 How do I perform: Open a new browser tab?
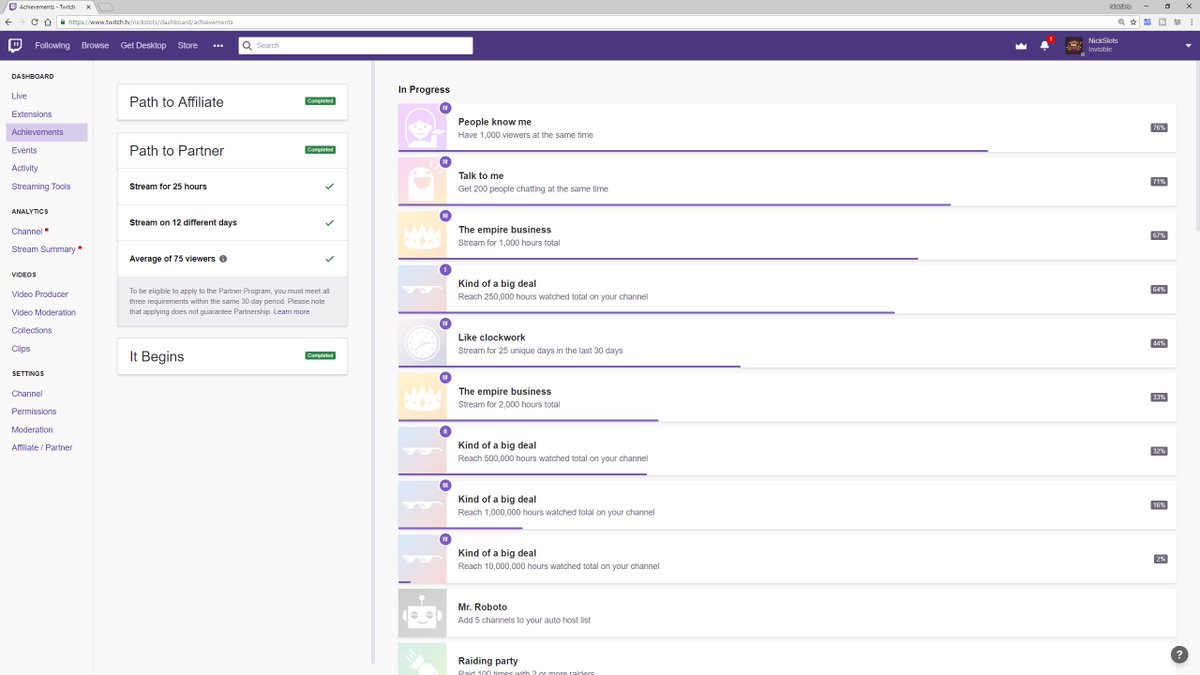(105, 7)
